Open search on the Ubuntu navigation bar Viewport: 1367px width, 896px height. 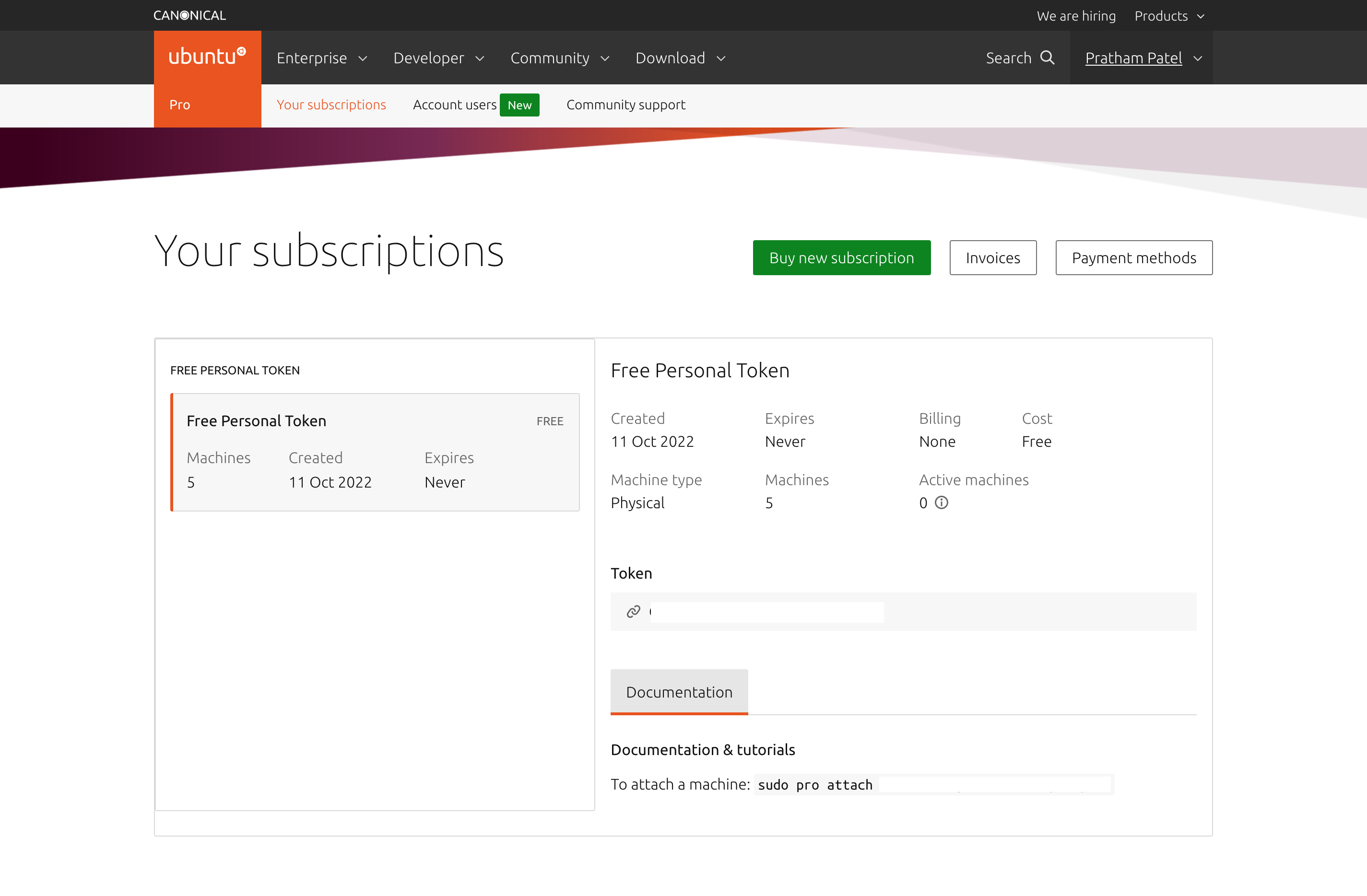point(1020,58)
